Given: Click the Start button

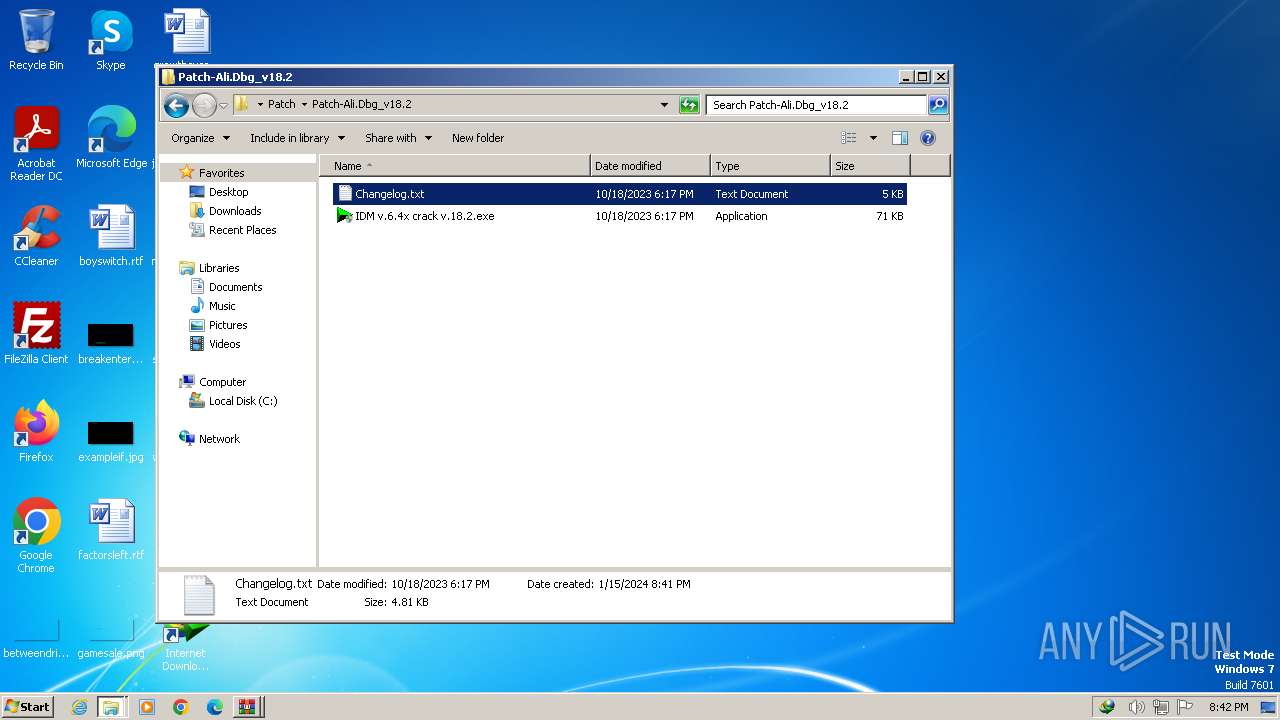Looking at the screenshot, I should 28,706.
